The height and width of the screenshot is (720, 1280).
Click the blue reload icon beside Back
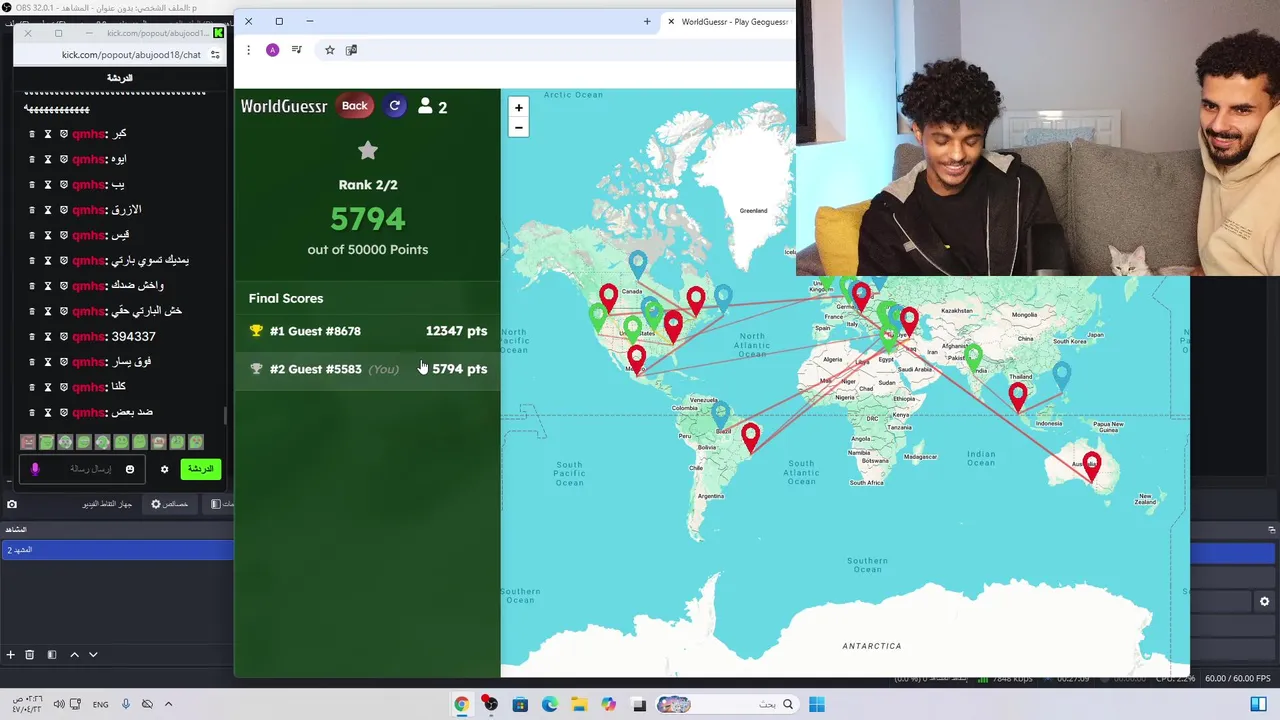pos(395,106)
